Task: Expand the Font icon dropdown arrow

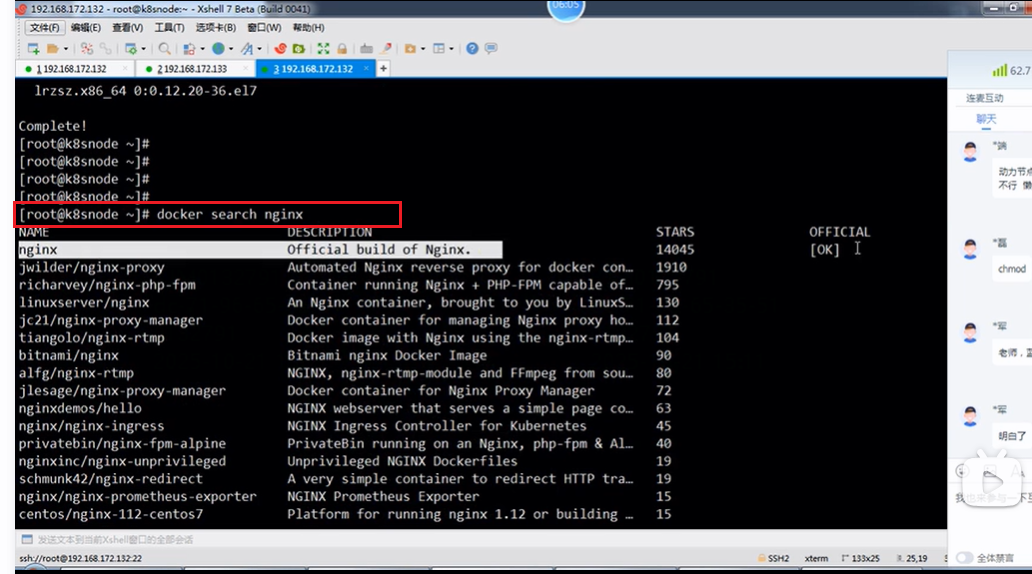Action: 259,49
